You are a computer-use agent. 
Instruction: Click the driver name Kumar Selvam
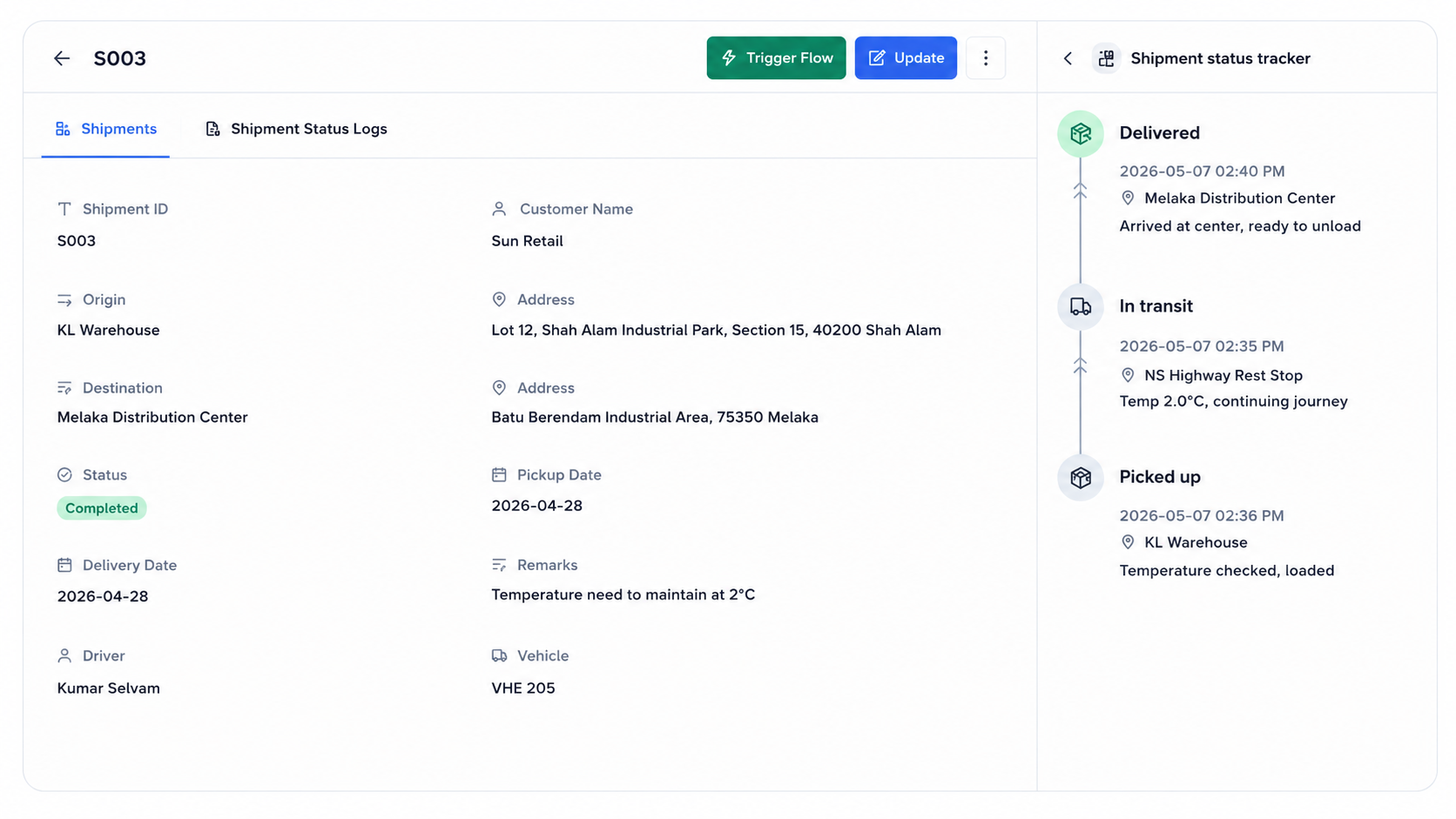(109, 688)
